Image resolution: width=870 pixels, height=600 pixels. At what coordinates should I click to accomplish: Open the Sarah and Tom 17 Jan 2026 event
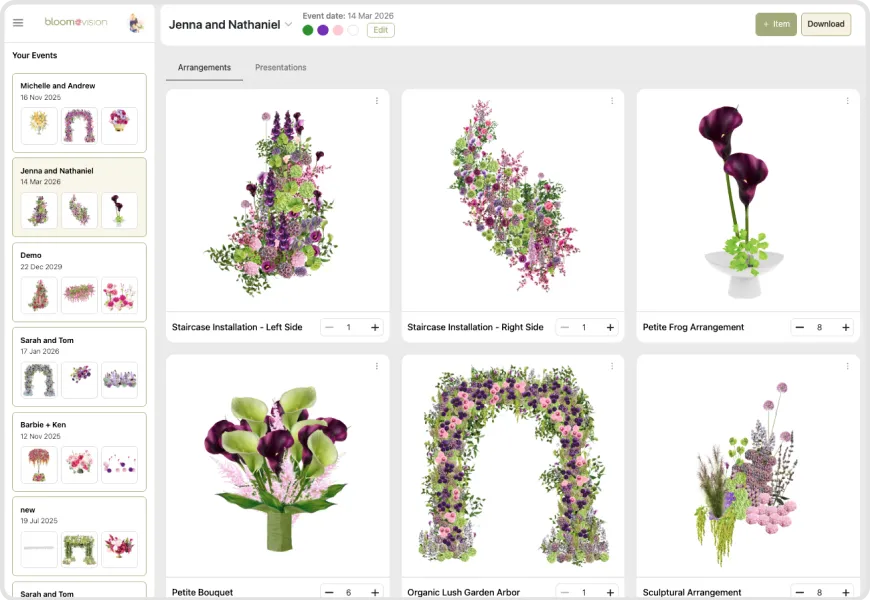(x=79, y=367)
